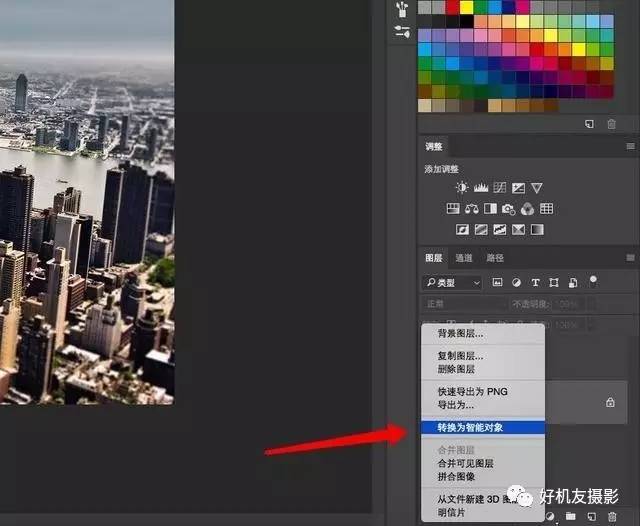
Task: Add a Threshold adjustment
Action: [x=500, y=230]
